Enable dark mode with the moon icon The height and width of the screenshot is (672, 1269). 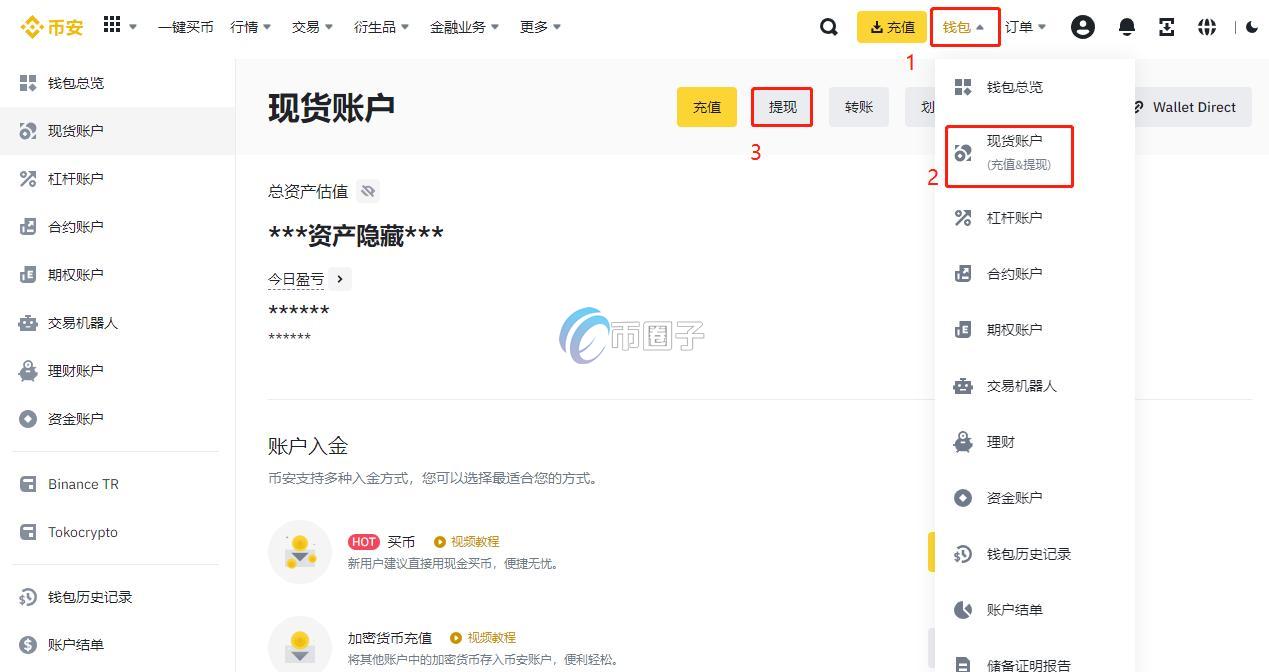click(1253, 27)
